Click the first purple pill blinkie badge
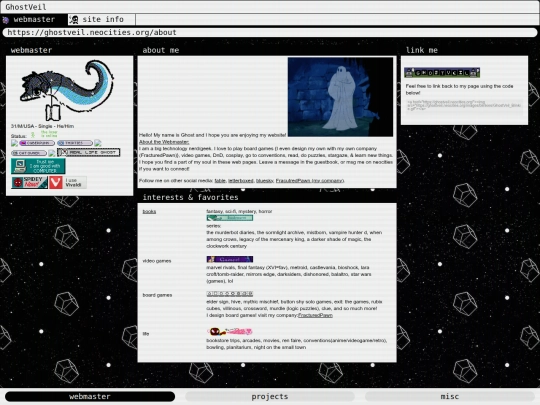 click(37, 143)
